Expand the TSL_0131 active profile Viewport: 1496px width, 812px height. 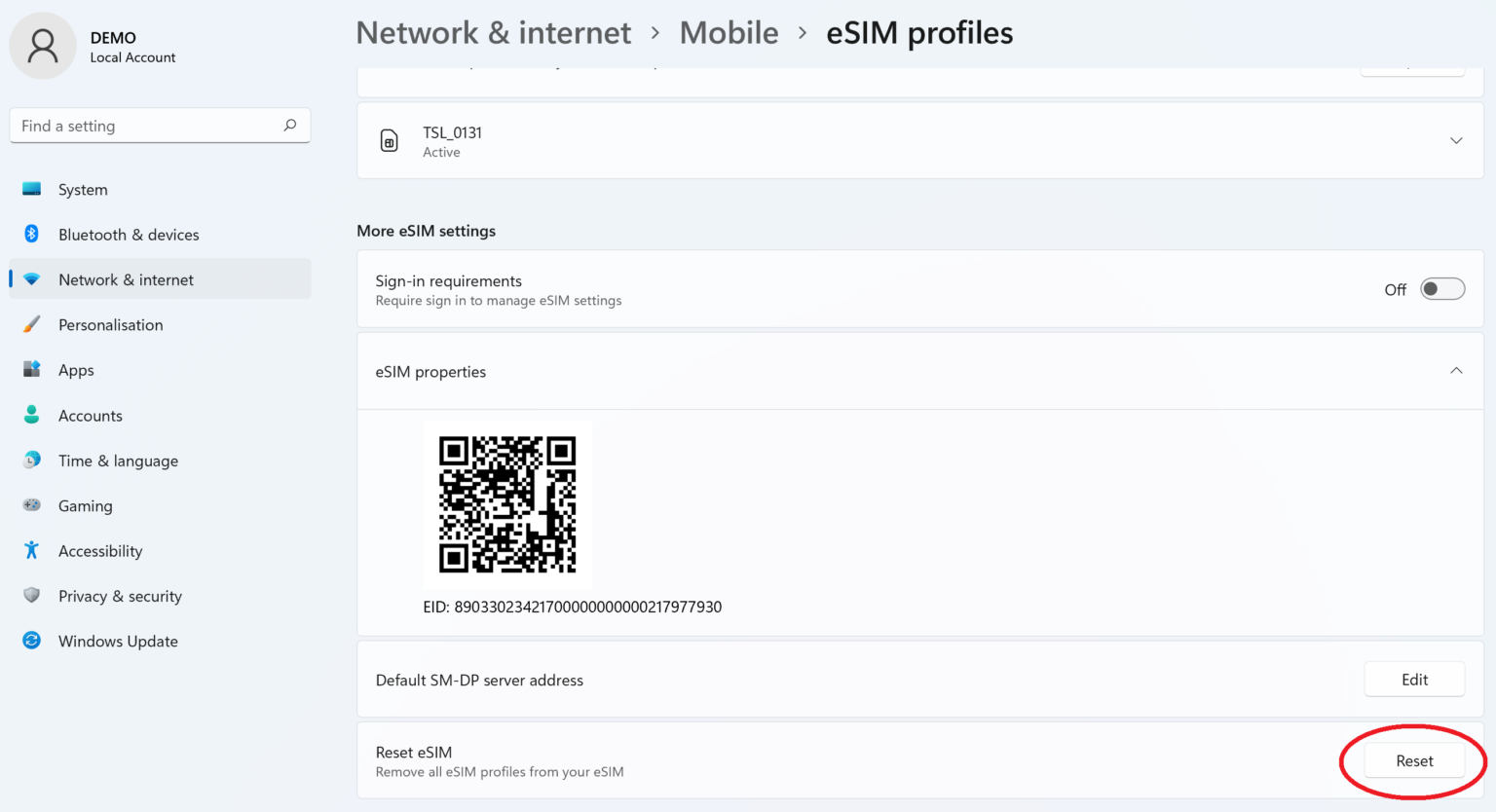click(1455, 140)
